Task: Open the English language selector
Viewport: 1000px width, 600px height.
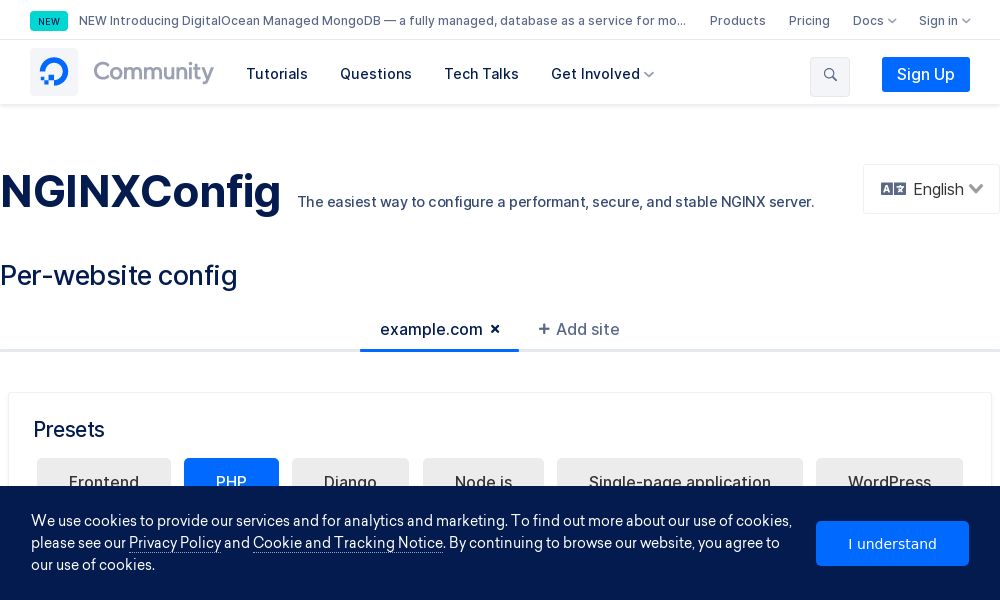Action: (938, 189)
